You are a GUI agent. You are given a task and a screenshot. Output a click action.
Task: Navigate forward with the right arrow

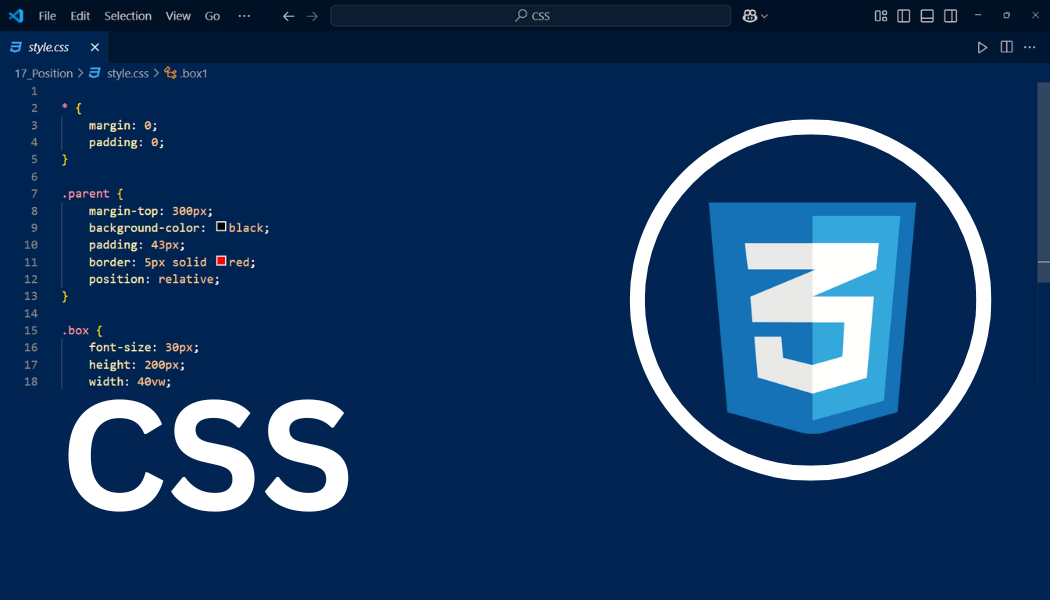pos(312,15)
